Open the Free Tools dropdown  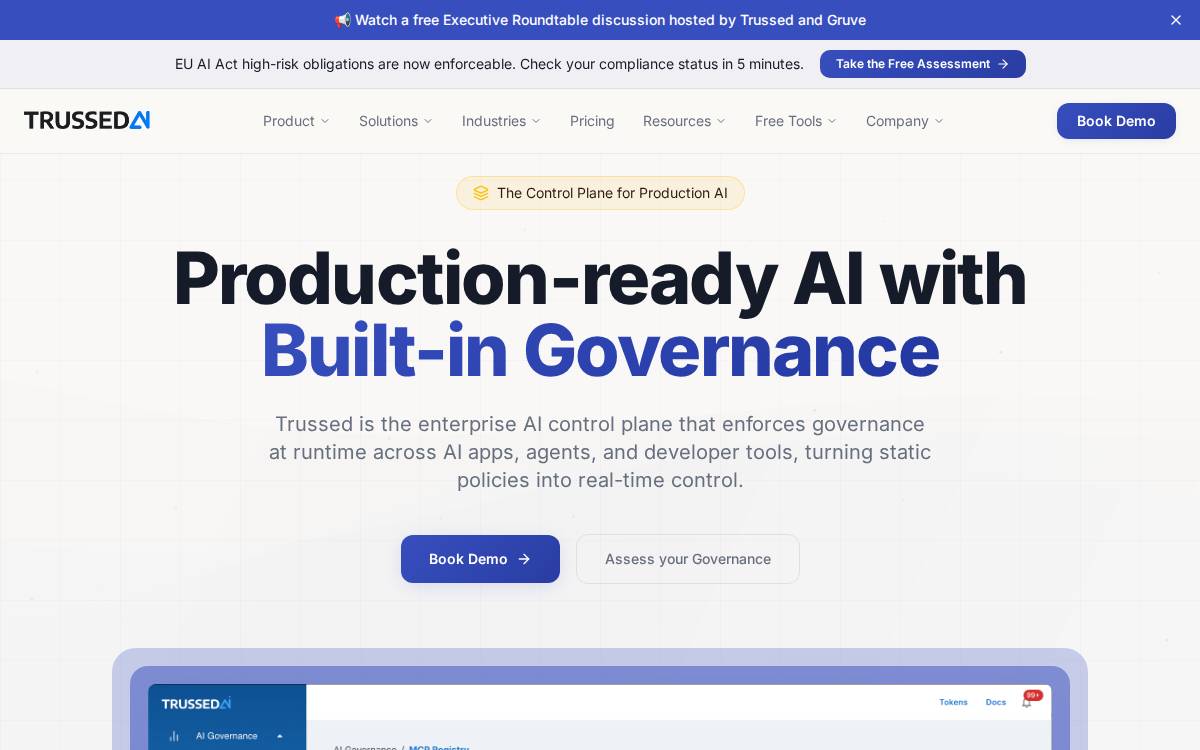[x=796, y=121]
